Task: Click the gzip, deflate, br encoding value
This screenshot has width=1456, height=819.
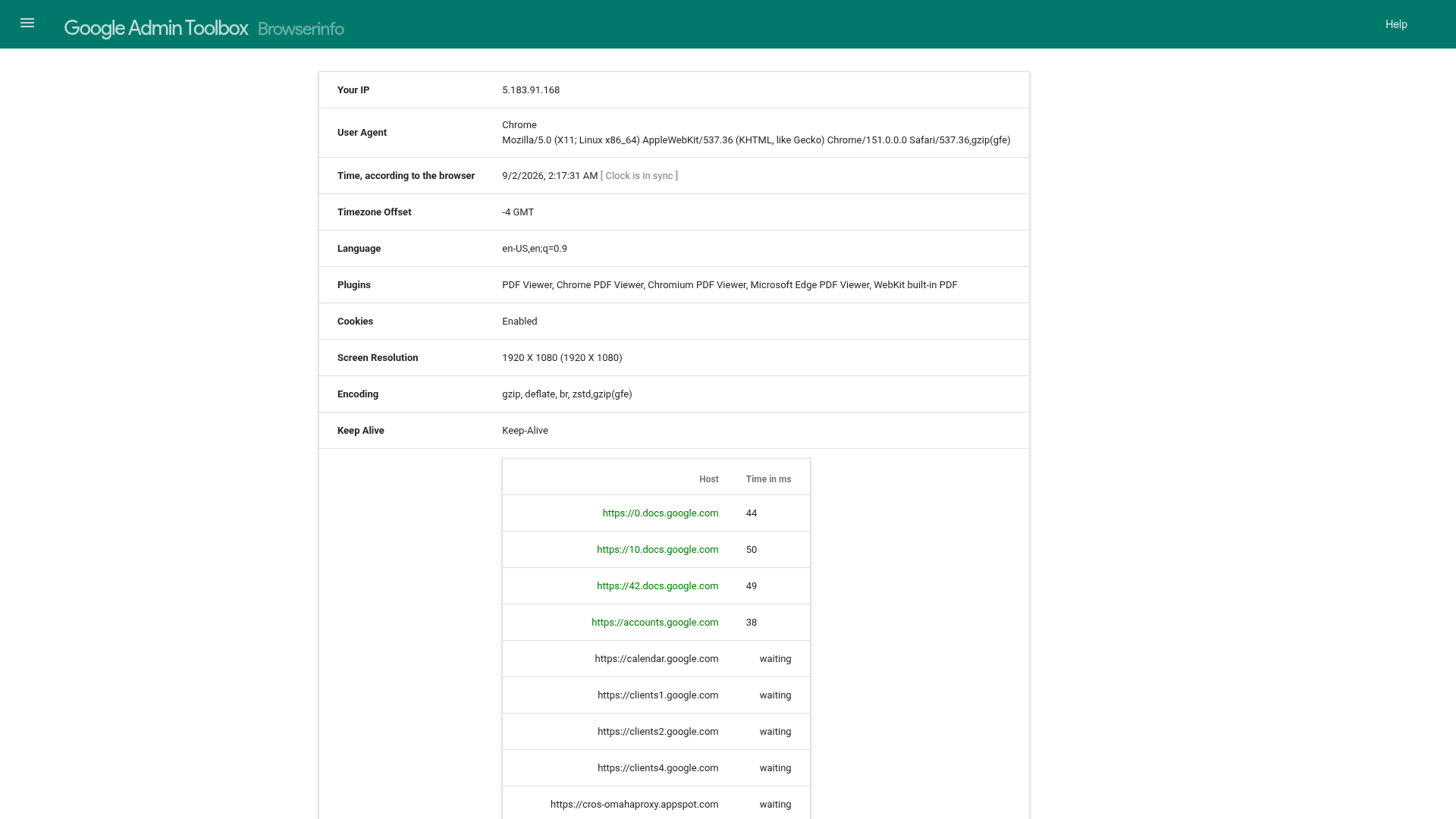Action: [x=567, y=394]
